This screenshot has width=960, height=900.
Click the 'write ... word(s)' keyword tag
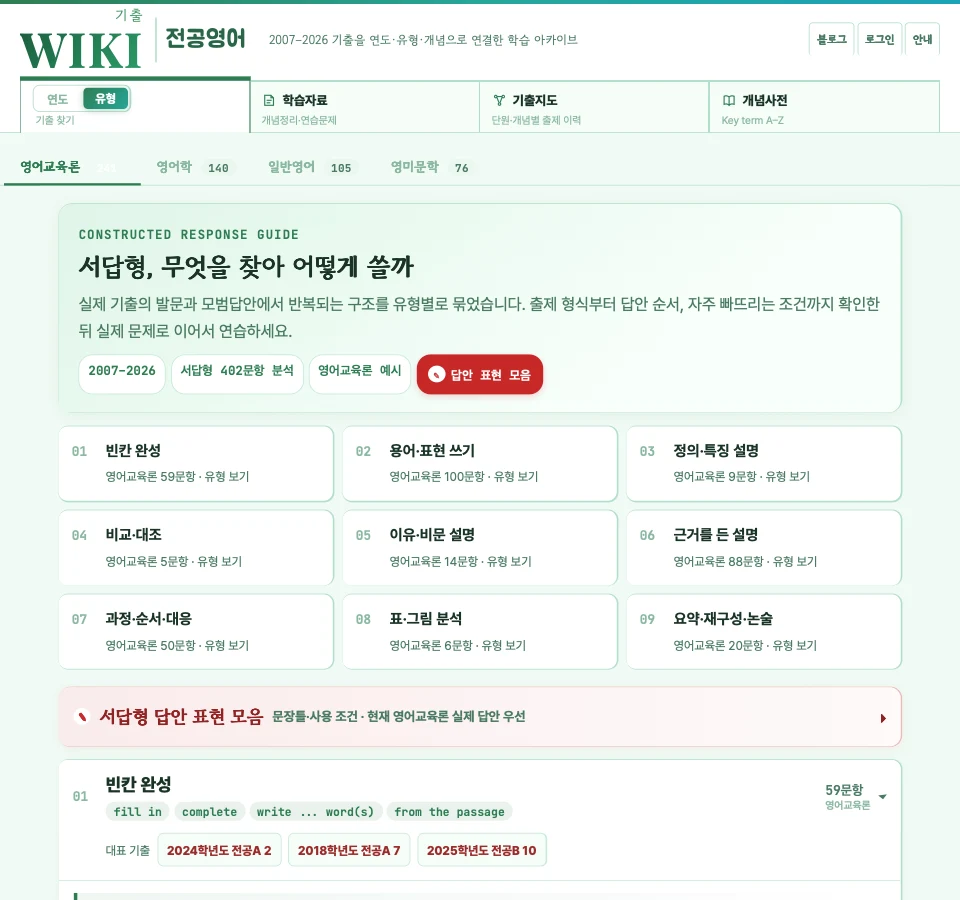point(315,812)
